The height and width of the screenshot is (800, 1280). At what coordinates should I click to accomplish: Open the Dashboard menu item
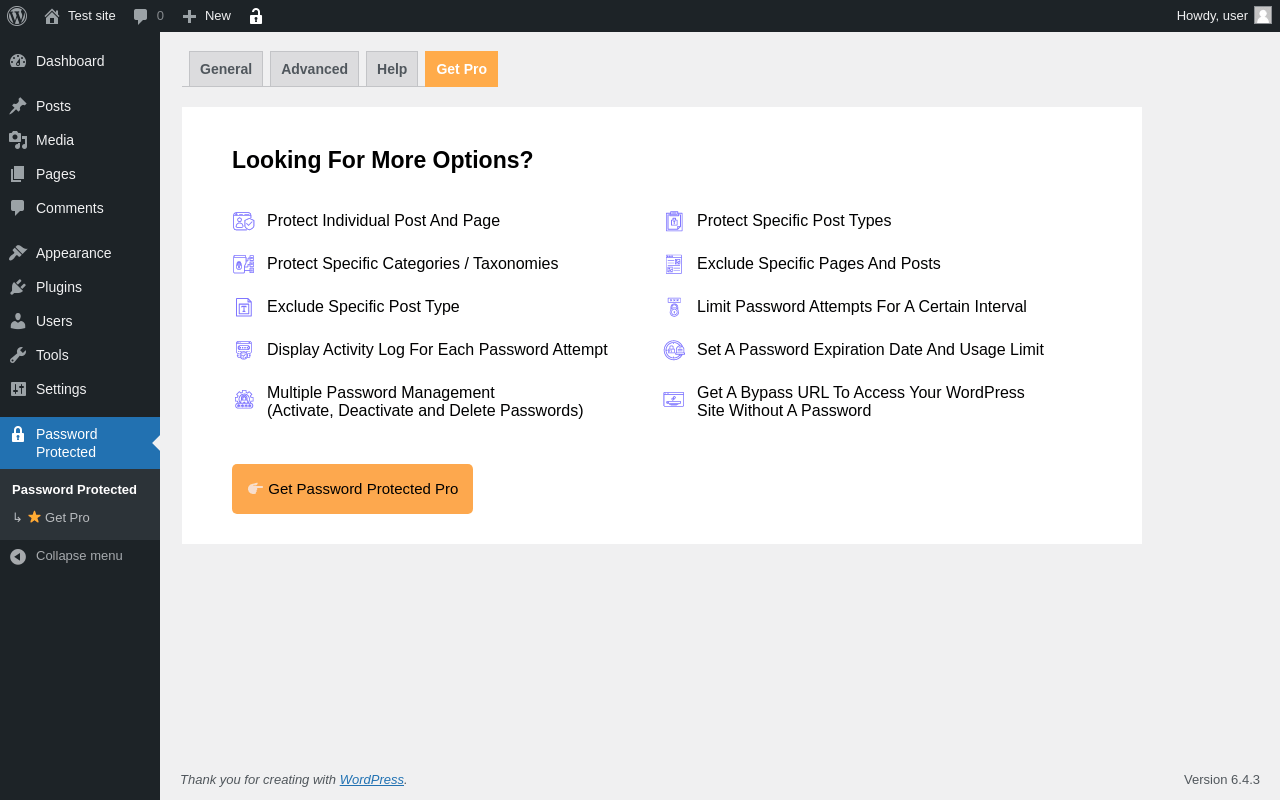pos(70,61)
